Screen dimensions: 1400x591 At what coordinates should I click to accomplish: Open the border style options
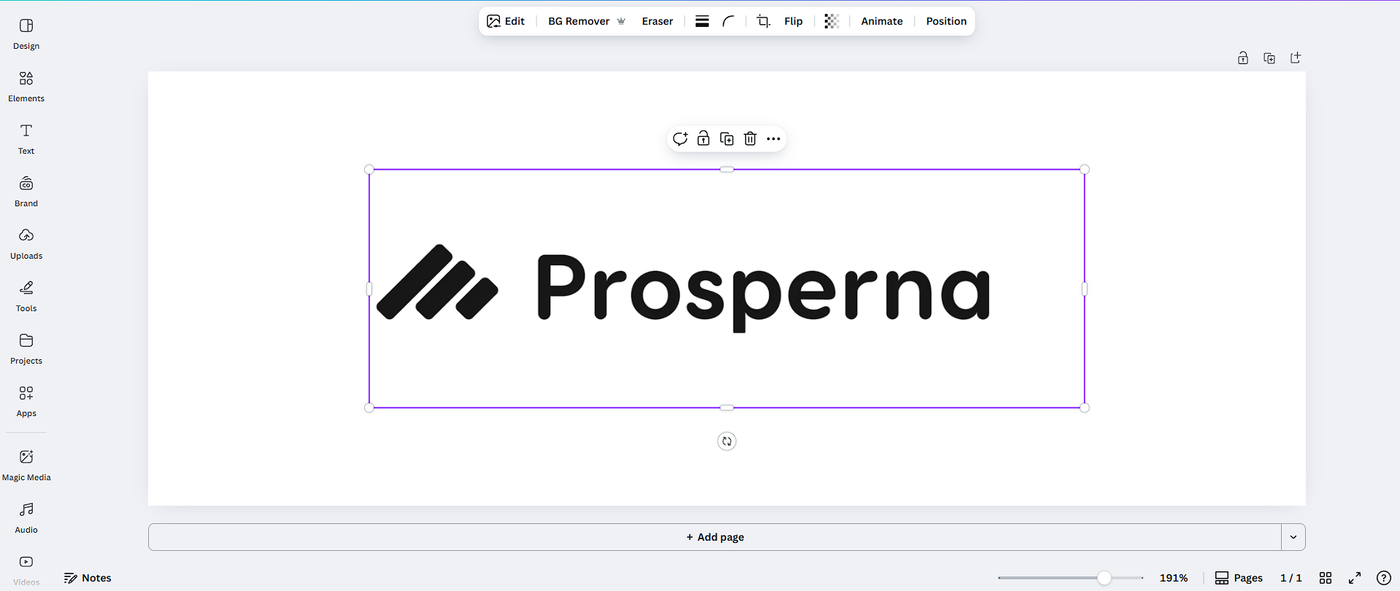pyautogui.click(x=702, y=21)
